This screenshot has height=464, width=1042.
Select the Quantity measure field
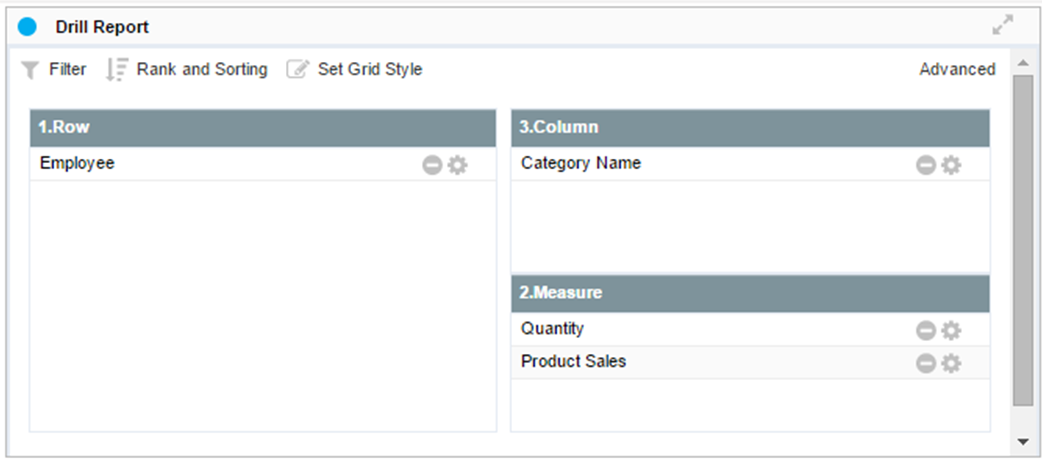tap(552, 329)
